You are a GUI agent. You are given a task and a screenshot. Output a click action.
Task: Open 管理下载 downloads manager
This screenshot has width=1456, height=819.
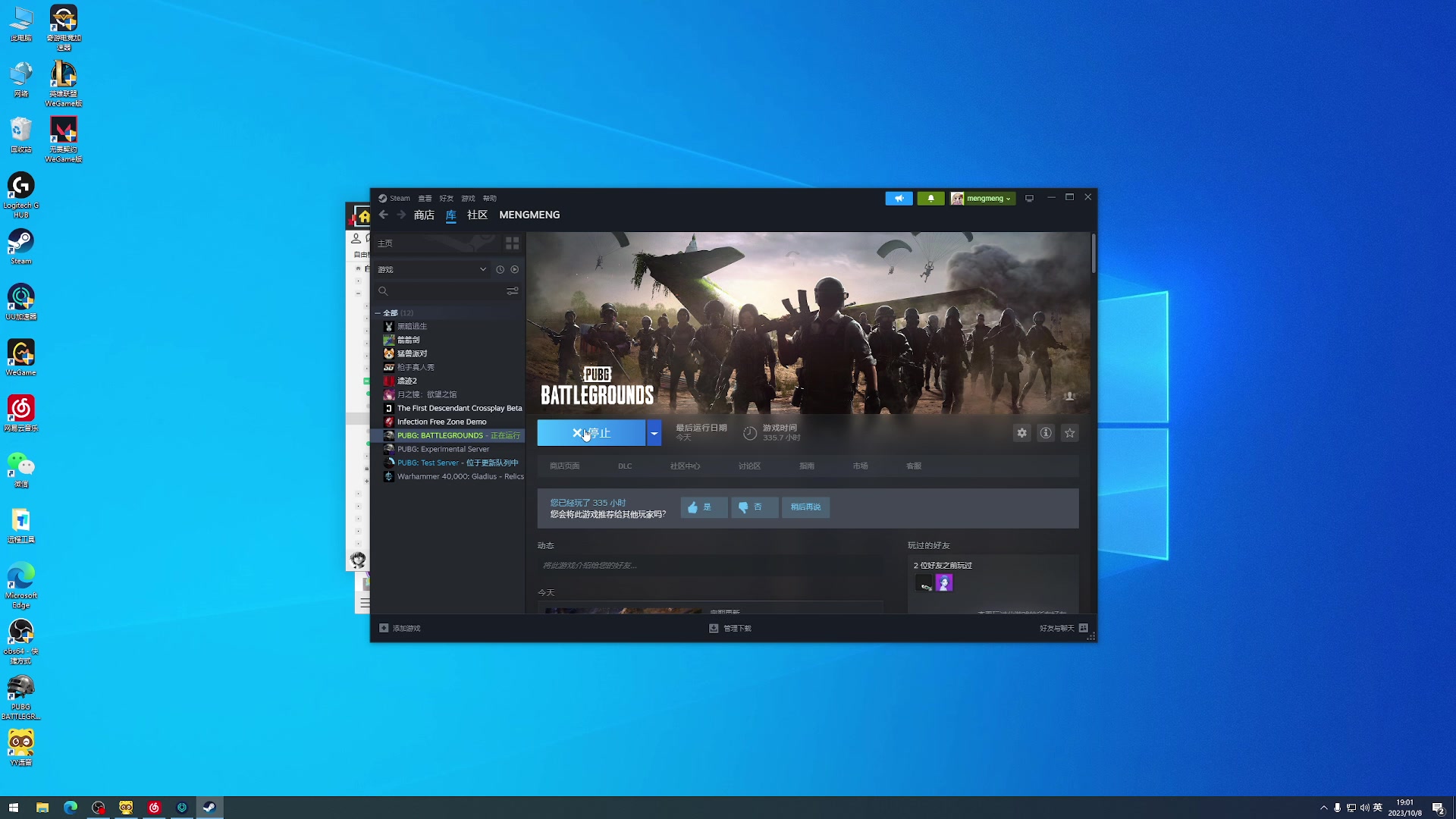point(730,629)
